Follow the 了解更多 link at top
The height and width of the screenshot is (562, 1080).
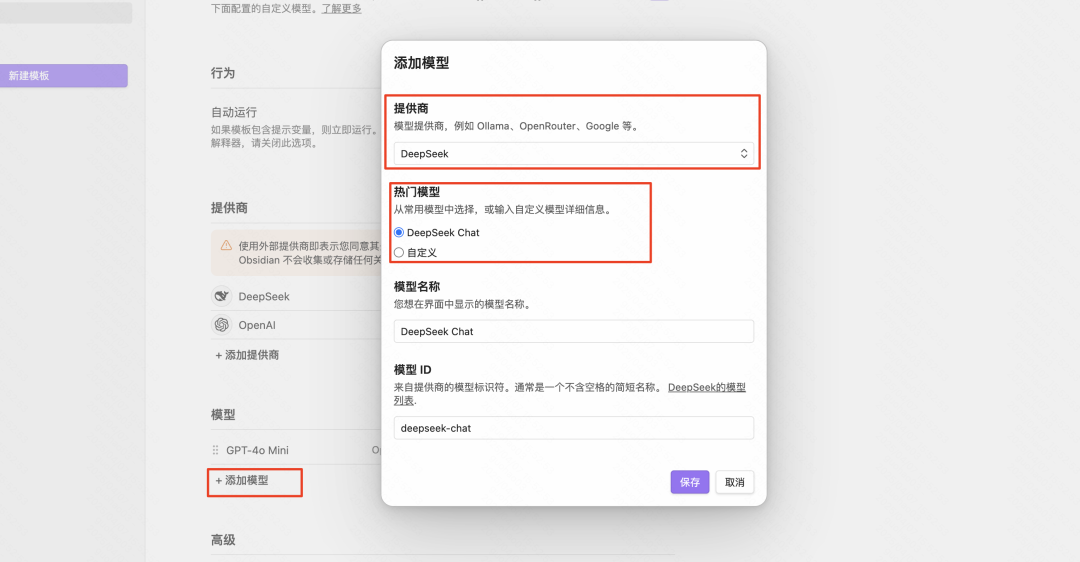pyautogui.click(x=341, y=9)
